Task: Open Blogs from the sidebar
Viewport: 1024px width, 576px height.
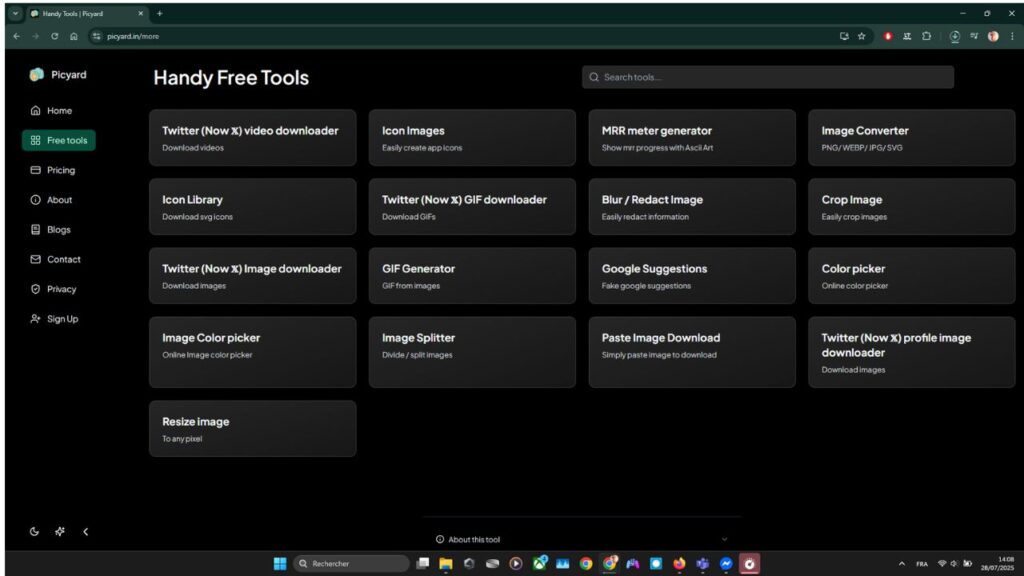Action: point(50,229)
